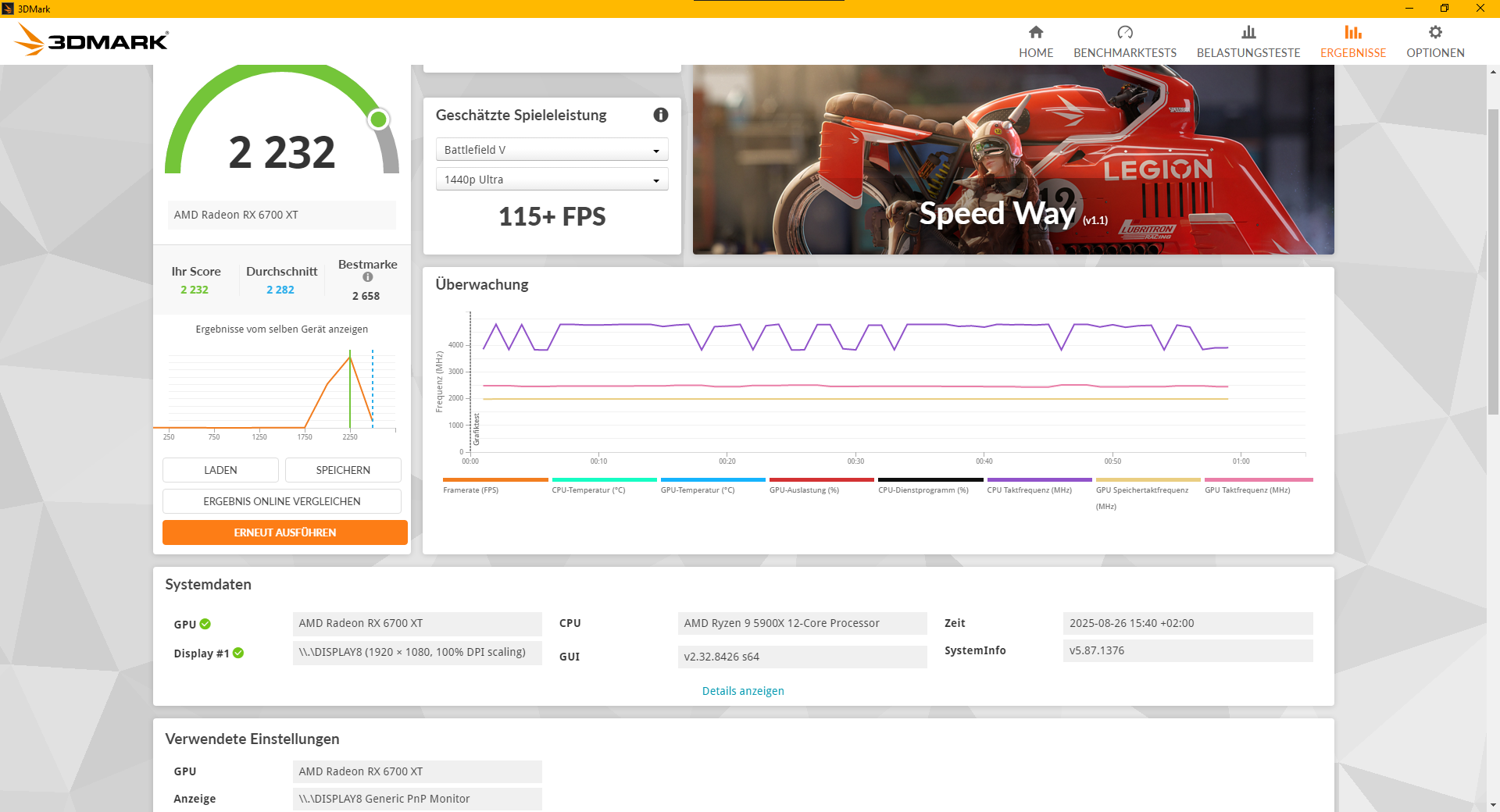The height and width of the screenshot is (812, 1500).
Task: Click the AMD Radeon RX 6700 XT field under score
Action: [282, 215]
